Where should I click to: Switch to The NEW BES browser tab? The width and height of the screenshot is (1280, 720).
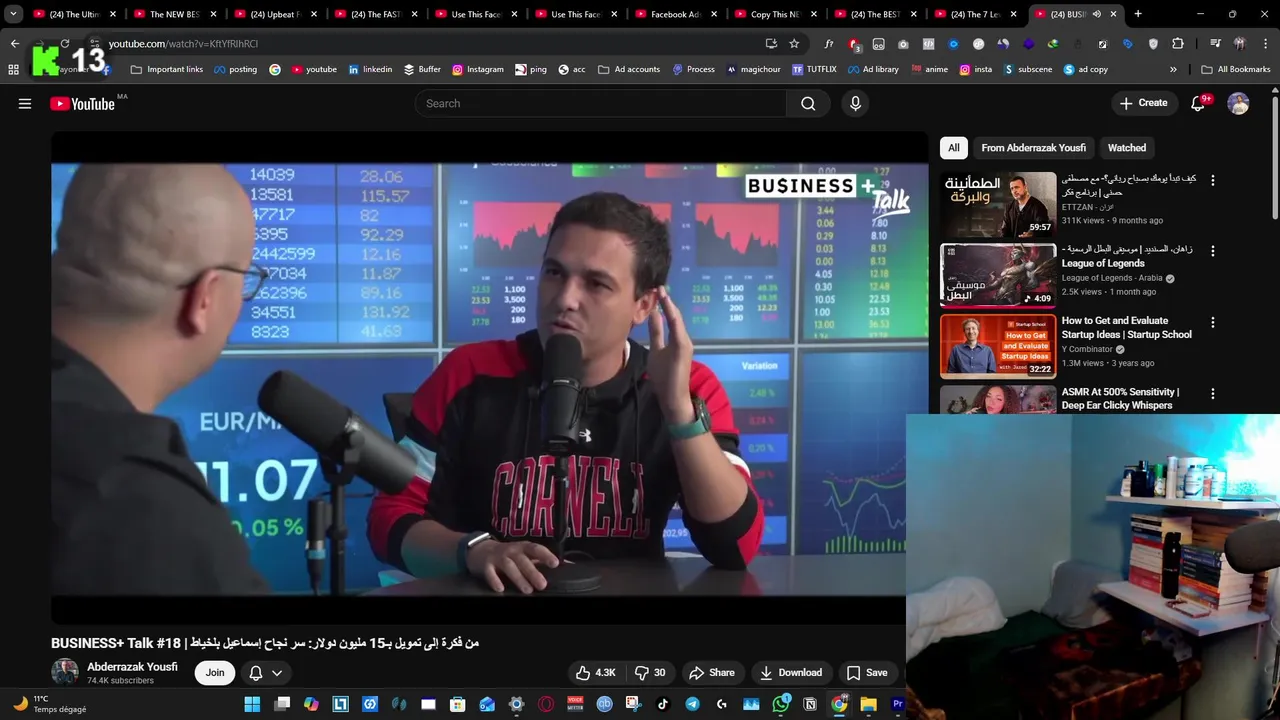(173, 14)
